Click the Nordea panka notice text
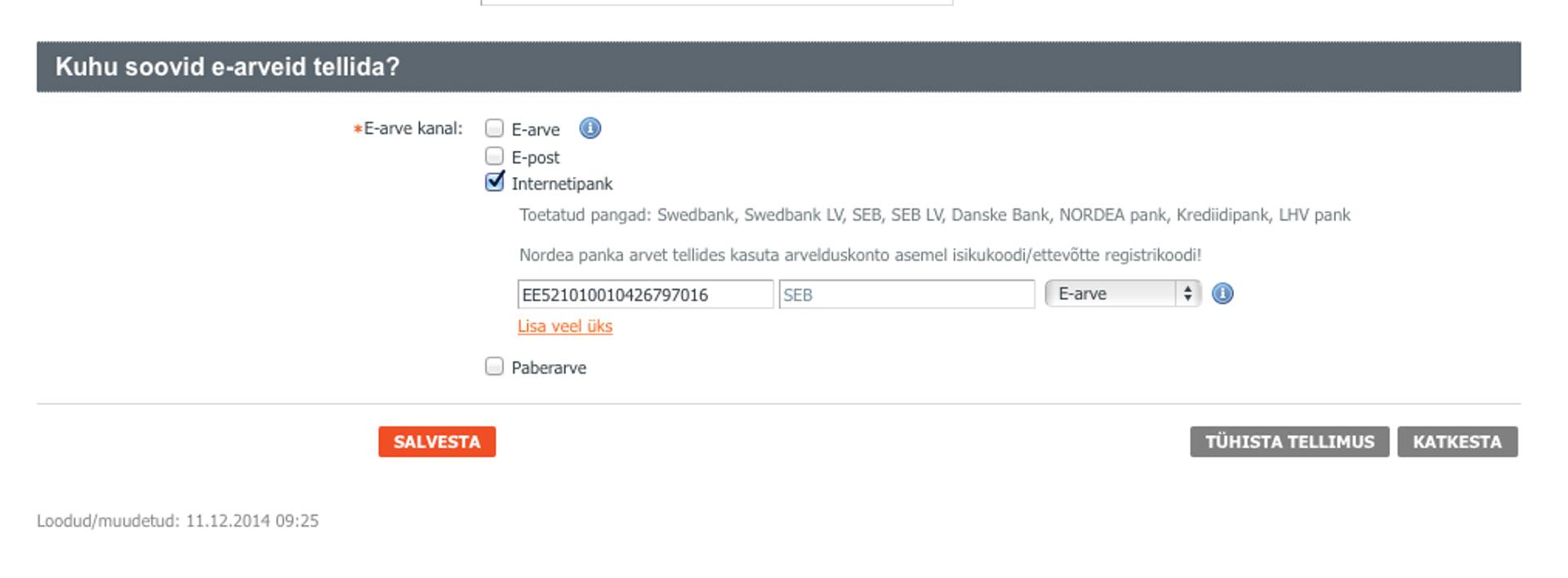Screen dimensions: 1568x578 click(860, 256)
